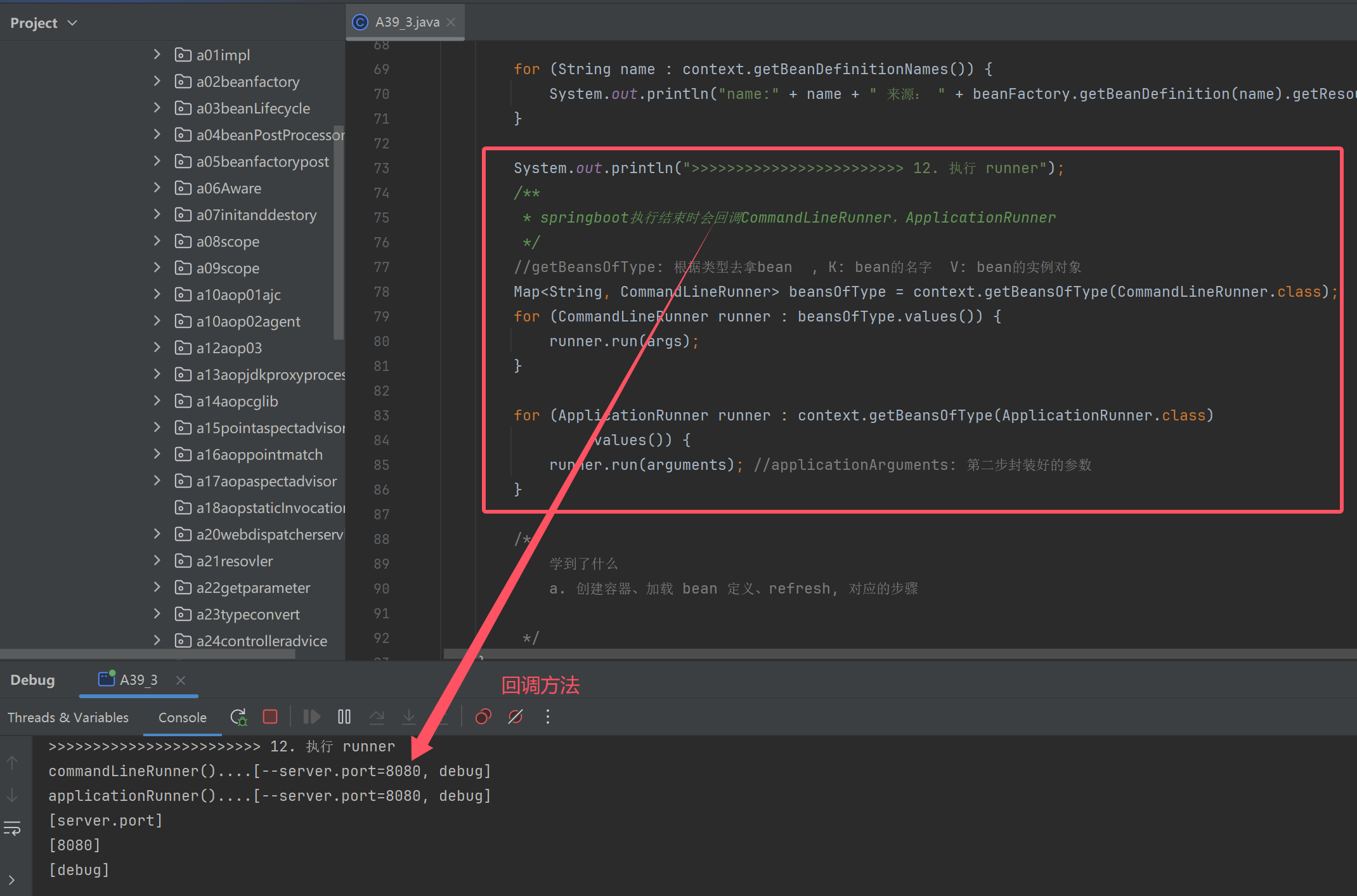Expand the a06Aware folder

pos(157,188)
